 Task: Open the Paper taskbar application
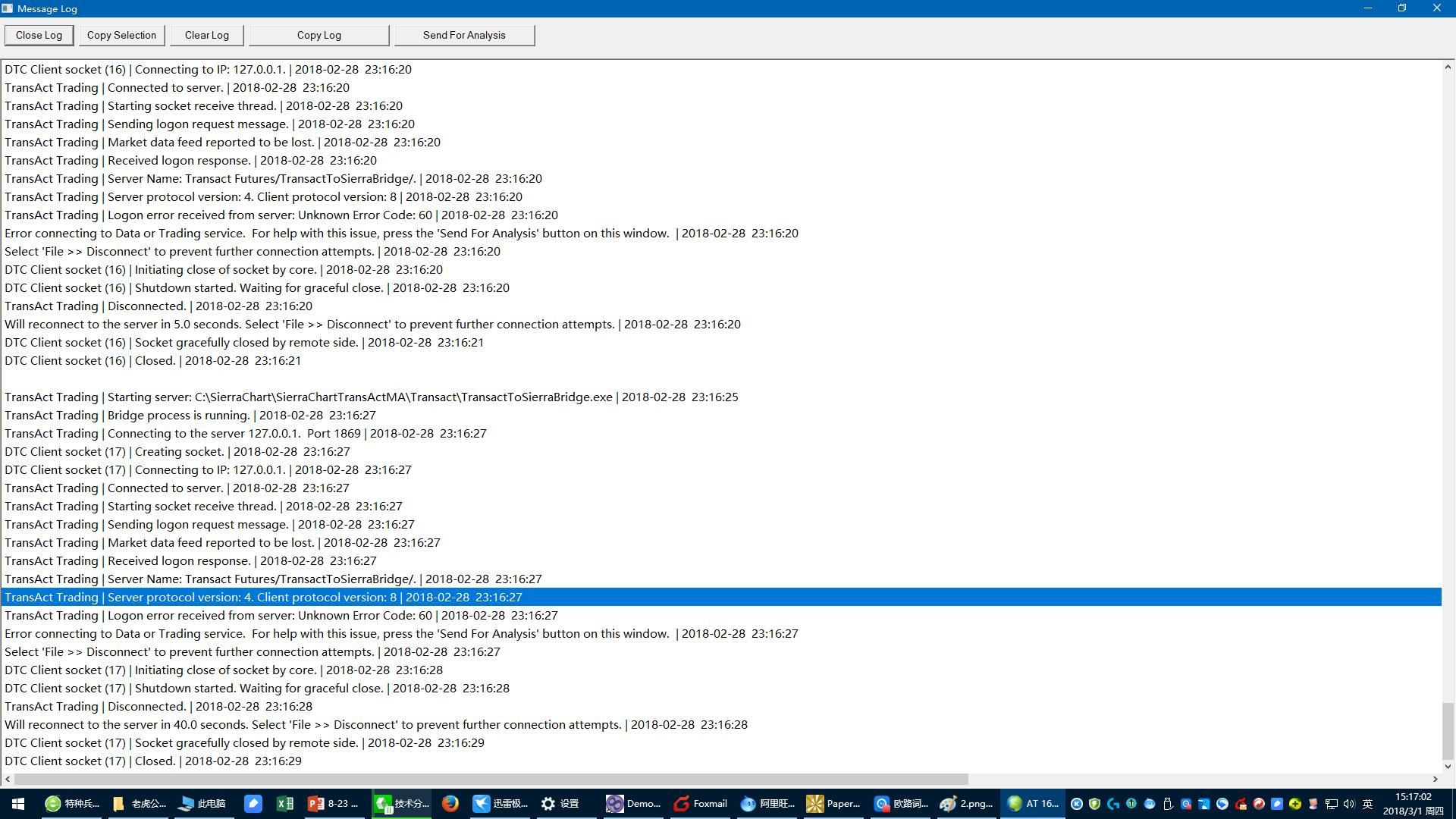coord(833,804)
